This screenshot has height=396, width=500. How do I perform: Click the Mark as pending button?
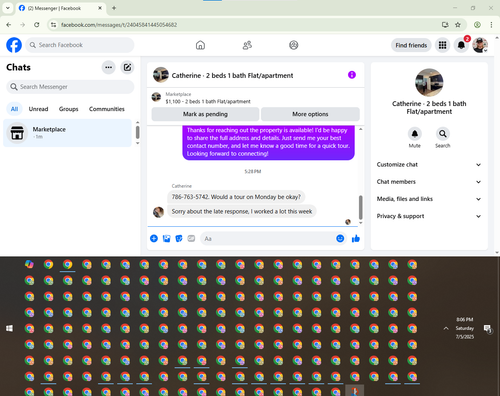click(205, 114)
